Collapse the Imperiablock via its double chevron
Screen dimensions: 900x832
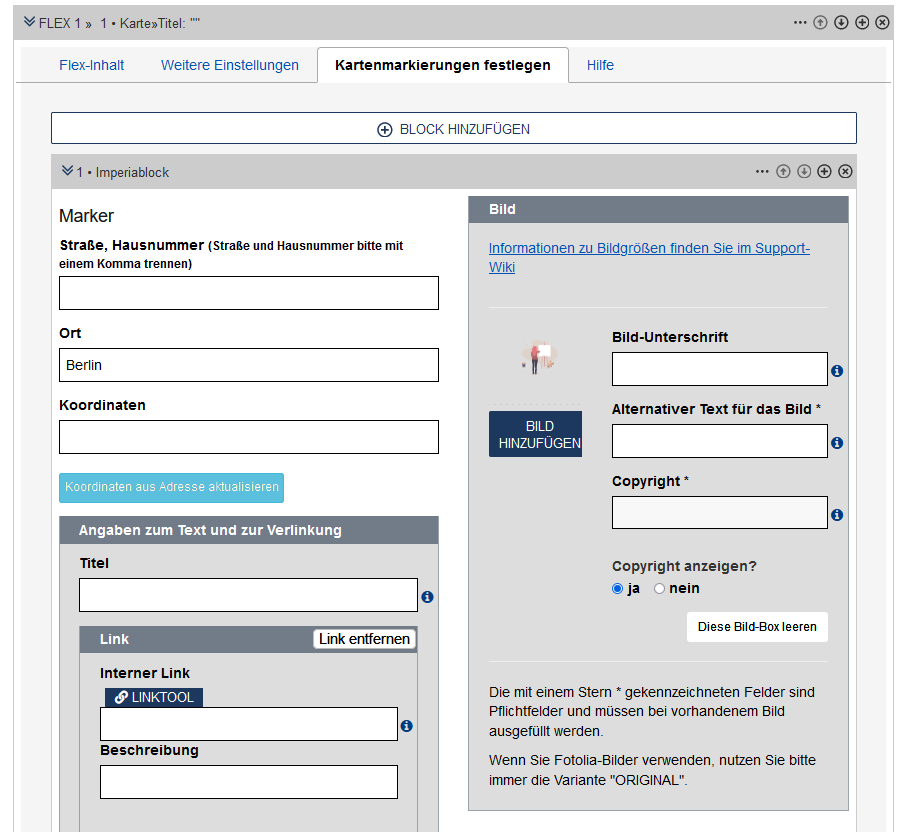[66, 171]
